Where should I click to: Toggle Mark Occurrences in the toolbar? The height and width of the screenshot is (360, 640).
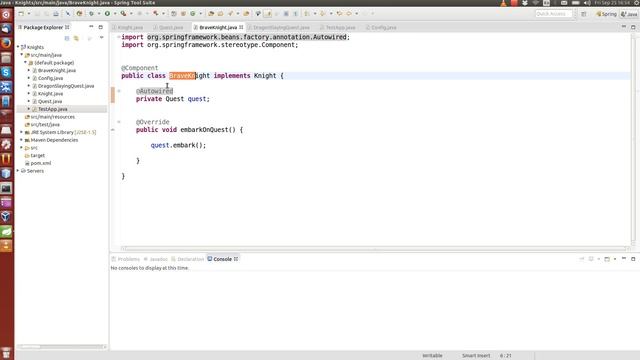268,13
